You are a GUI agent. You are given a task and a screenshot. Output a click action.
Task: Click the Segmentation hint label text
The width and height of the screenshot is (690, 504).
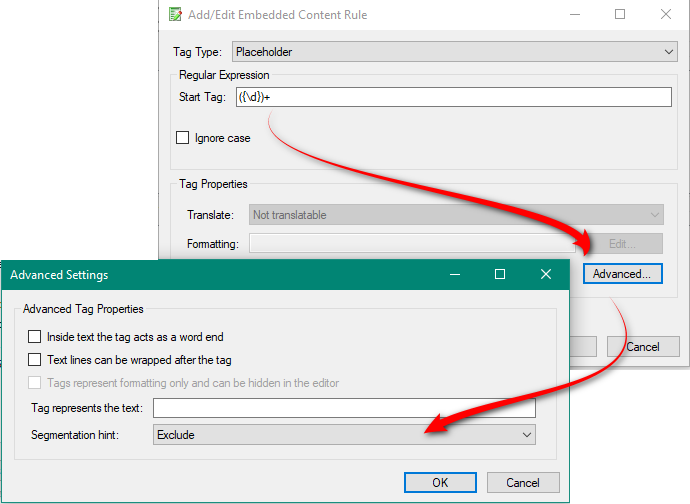75,435
